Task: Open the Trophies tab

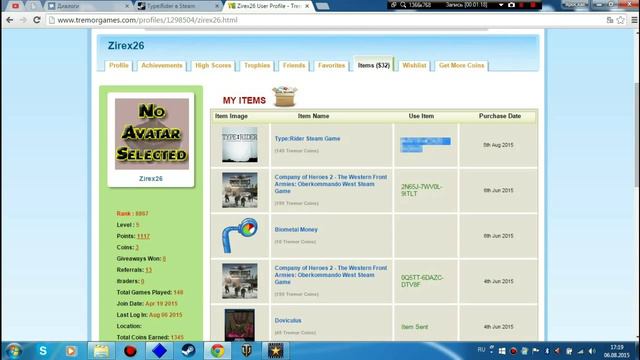Action: (x=257, y=65)
